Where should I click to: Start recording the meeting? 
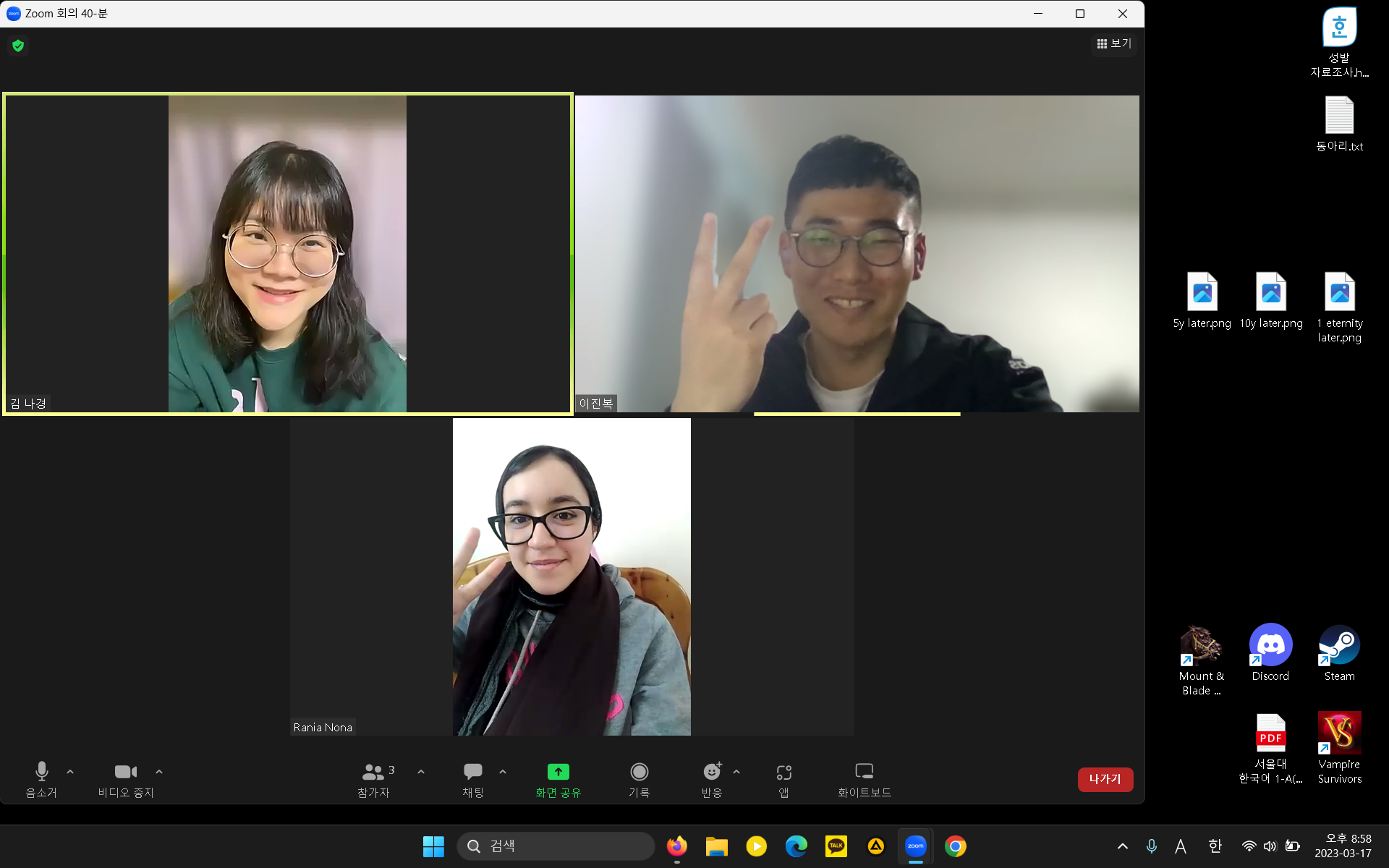point(639,779)
